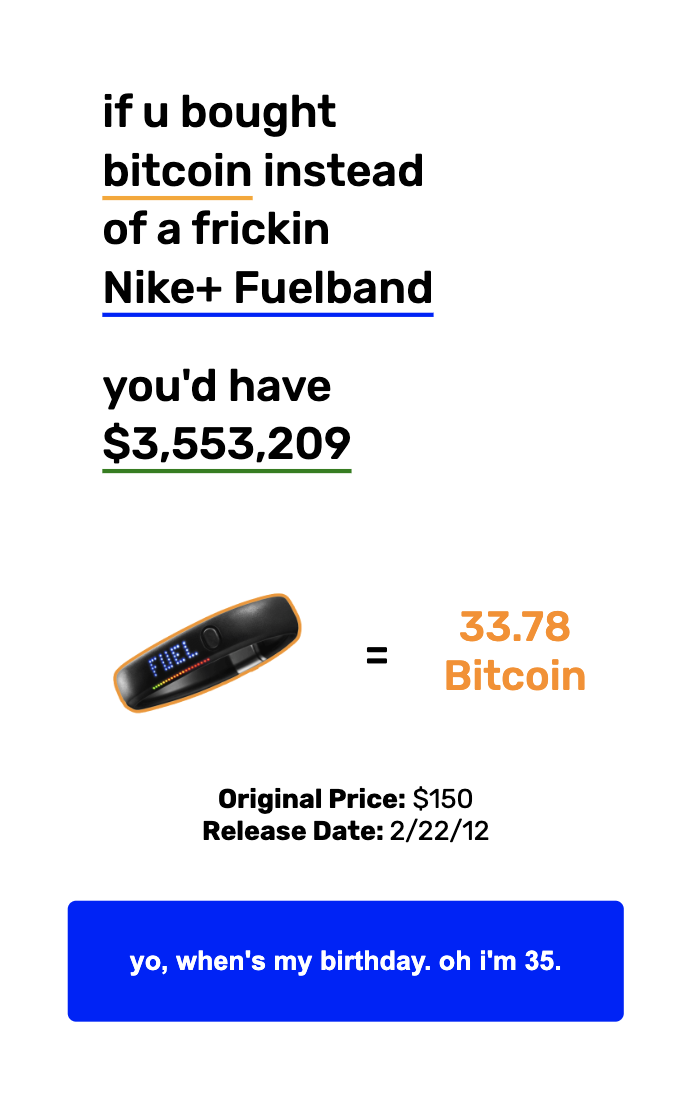Image resolution: width=692 pixels, height=1102 pixels.
Task: Open the underlined "Nike+ Fuelband" link
Action: pos(267,289)
